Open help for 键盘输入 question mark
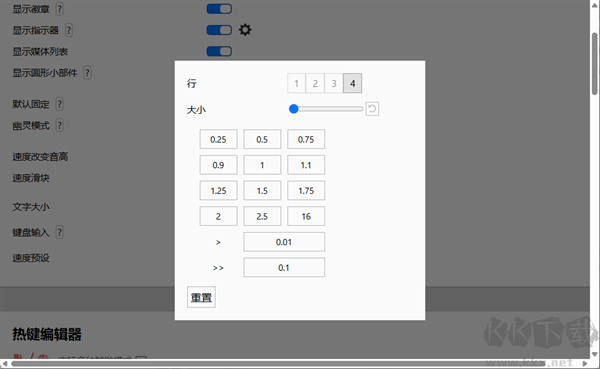The width and height of the screenshot is (600, 369). [59, 232]
